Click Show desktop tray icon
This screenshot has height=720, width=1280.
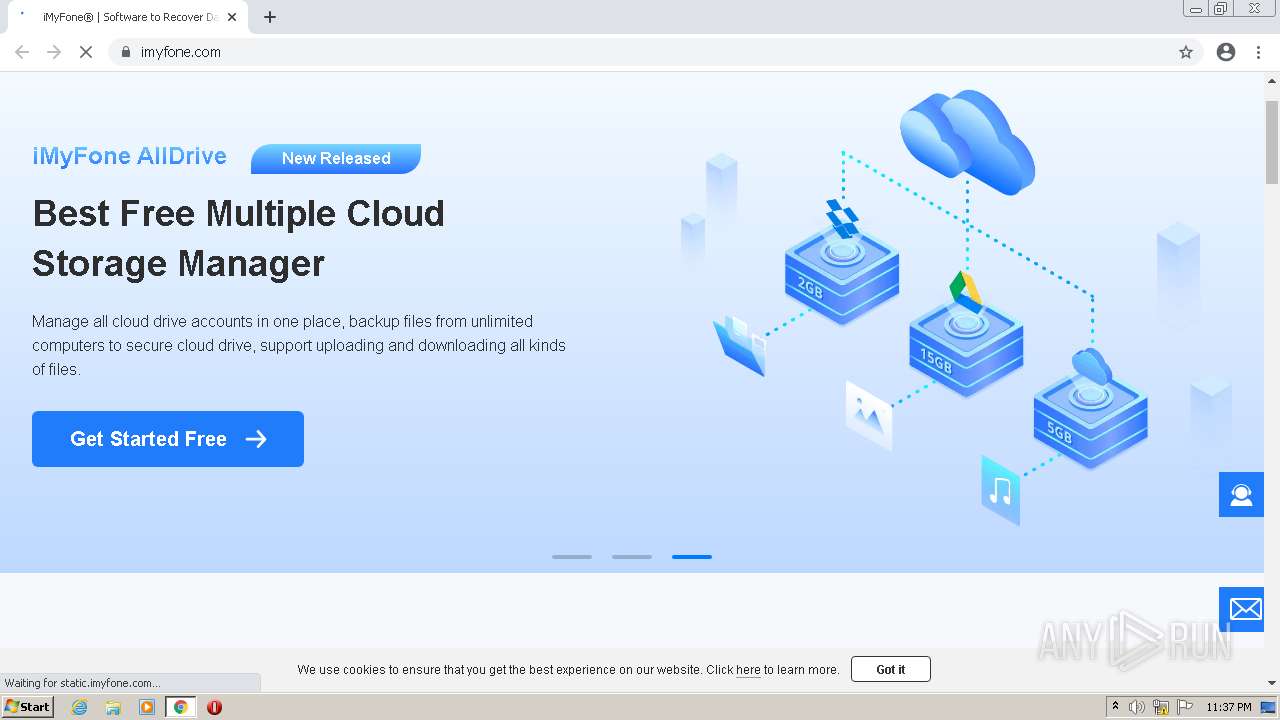(x=1269, y=707)
